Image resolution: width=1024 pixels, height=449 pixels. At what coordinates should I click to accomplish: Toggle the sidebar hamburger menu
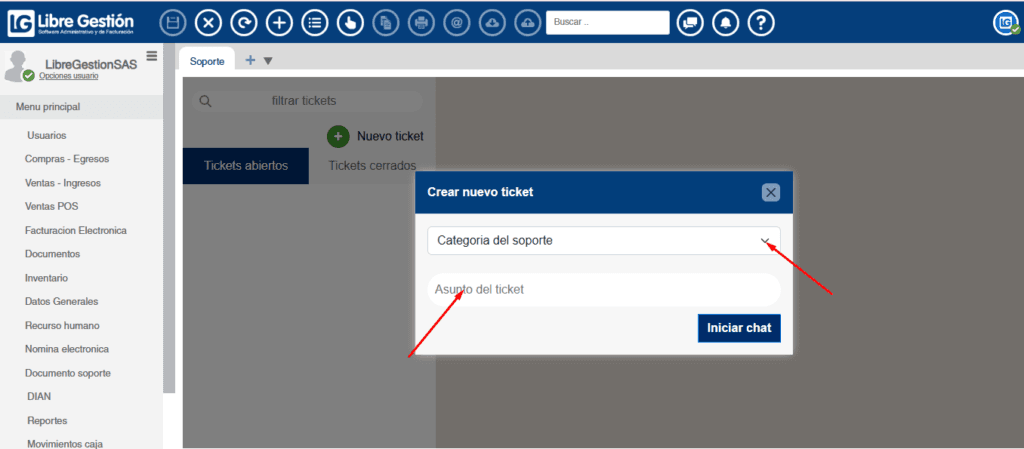point(151,56)
